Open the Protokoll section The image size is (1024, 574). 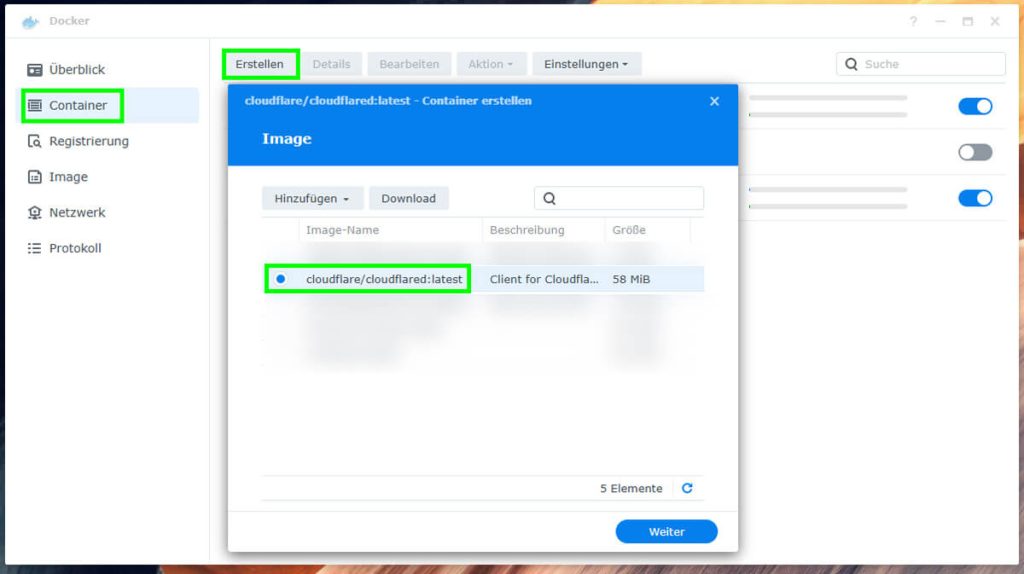pyautogui.click(x=107, y=248)
